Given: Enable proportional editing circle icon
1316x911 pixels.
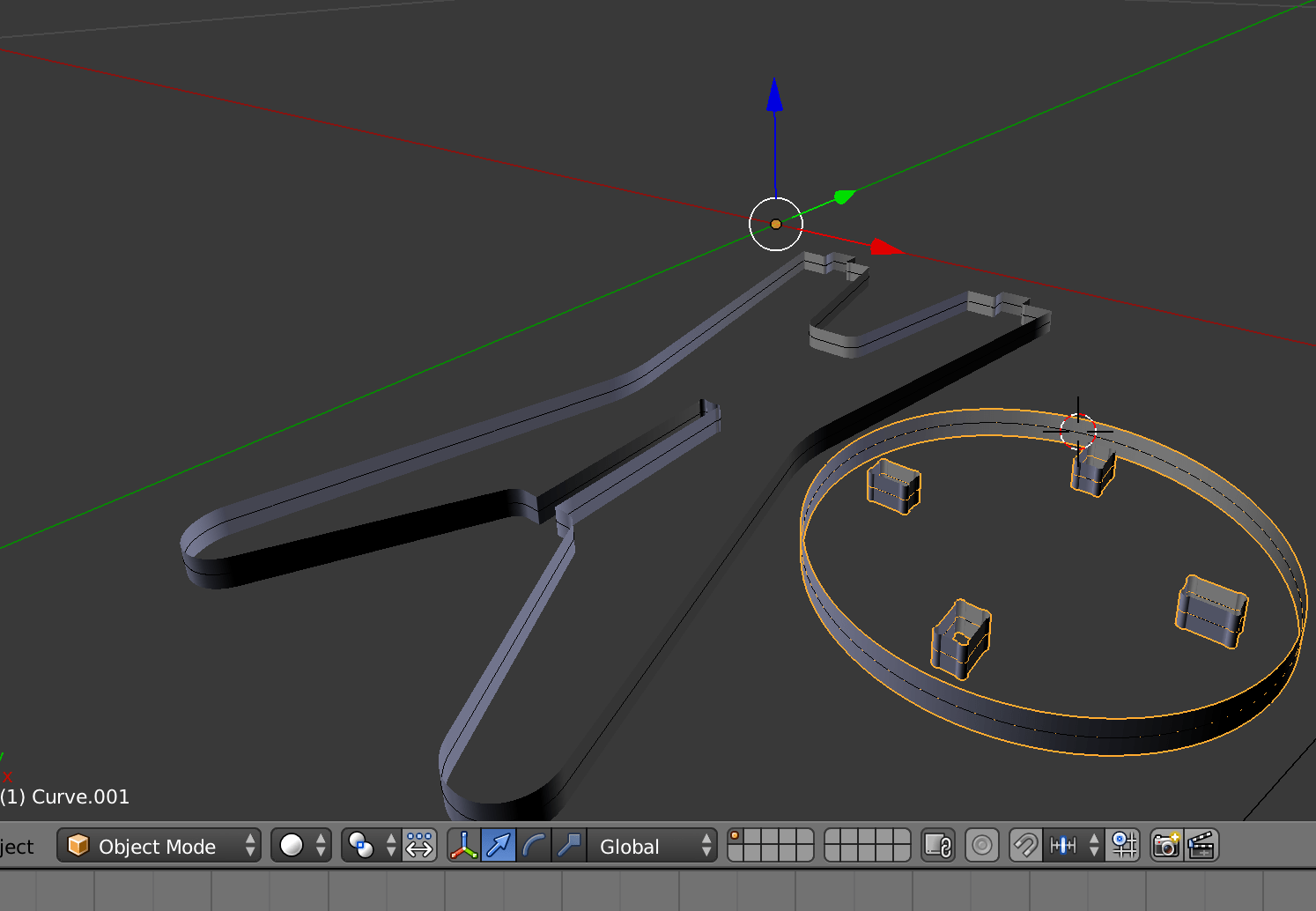Looking at the screenshot, I should click(981, 846).
